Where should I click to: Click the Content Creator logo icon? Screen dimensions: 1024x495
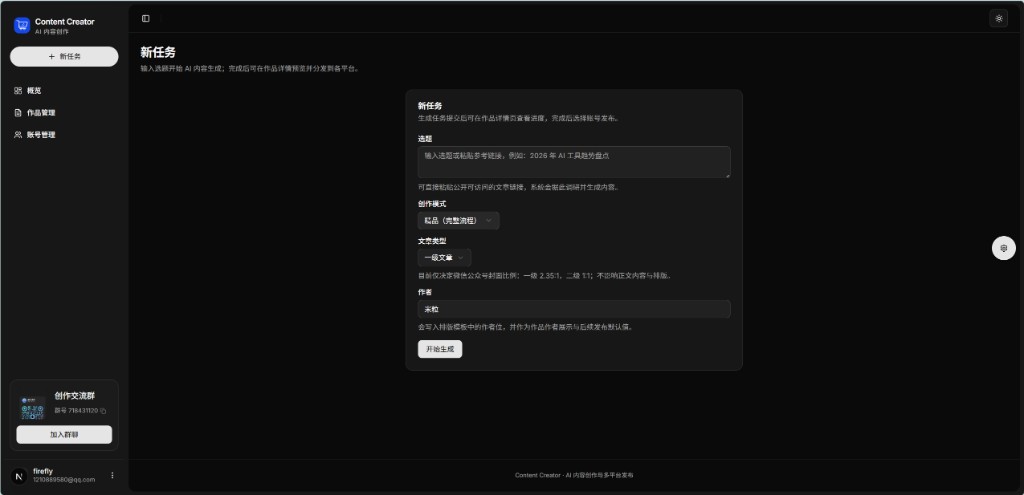click(x=22, y=25)
